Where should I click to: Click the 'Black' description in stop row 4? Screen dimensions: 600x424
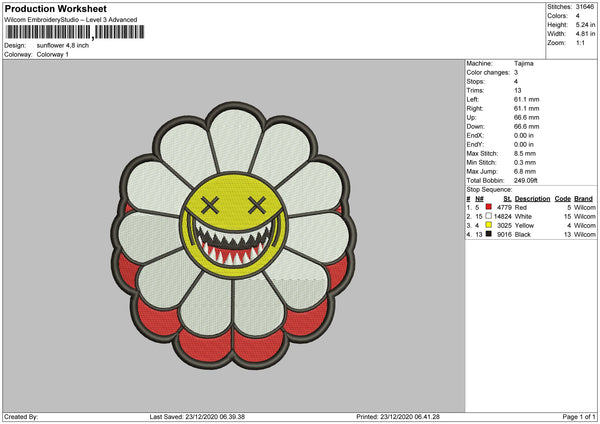523,234
